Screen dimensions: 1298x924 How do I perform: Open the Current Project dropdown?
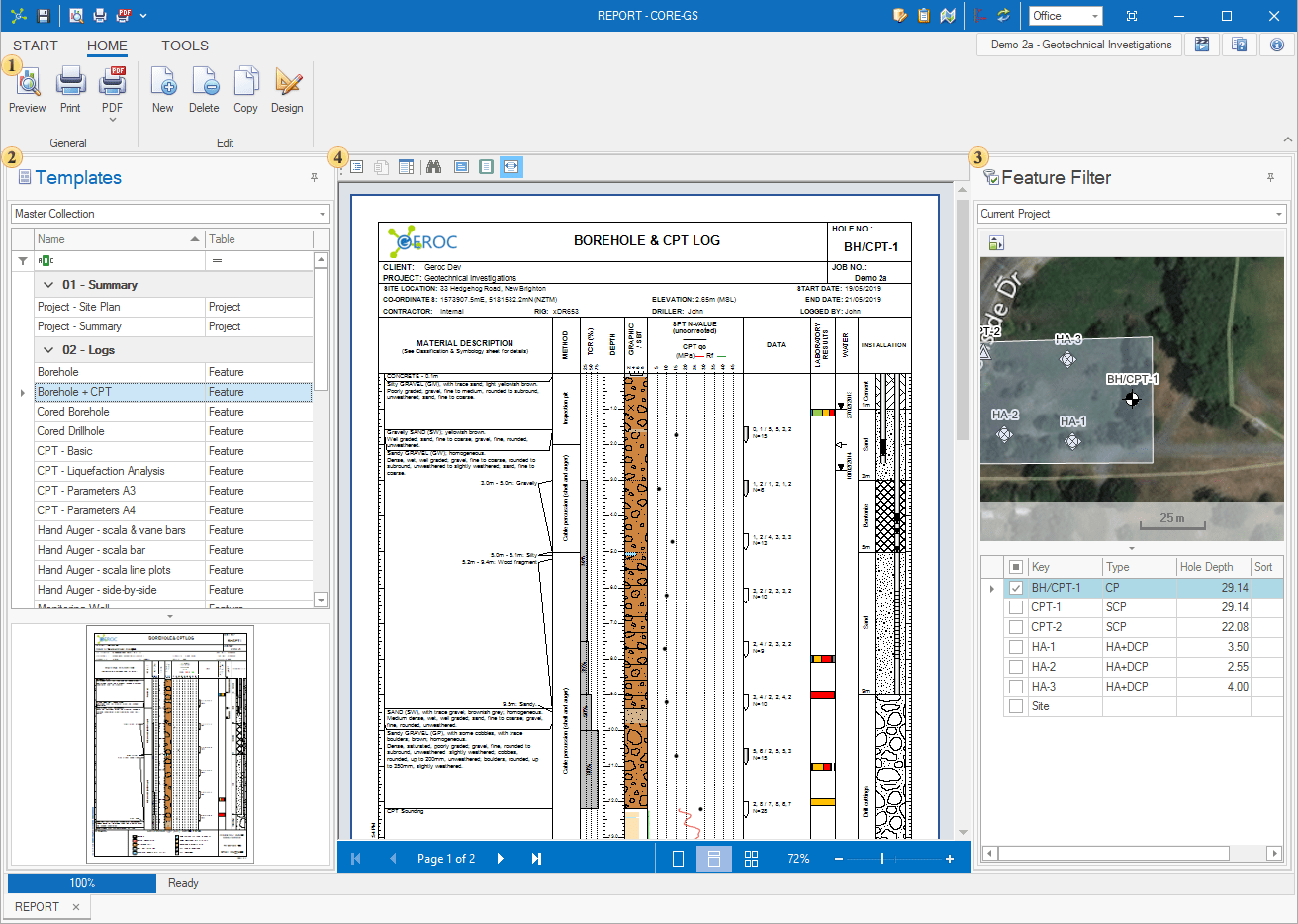tap(1279, 214)
